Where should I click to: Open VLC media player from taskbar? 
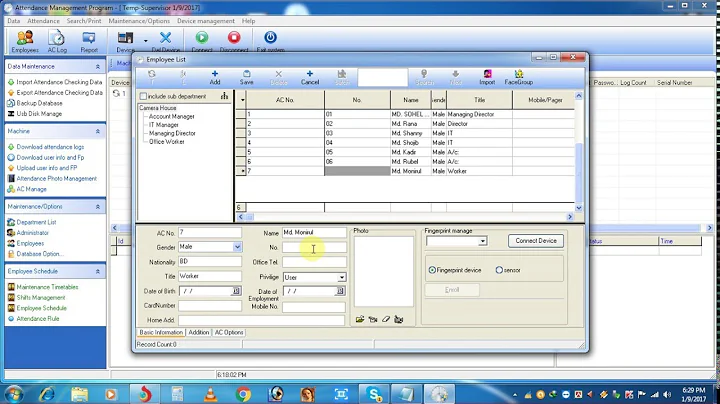coord(210,394)
